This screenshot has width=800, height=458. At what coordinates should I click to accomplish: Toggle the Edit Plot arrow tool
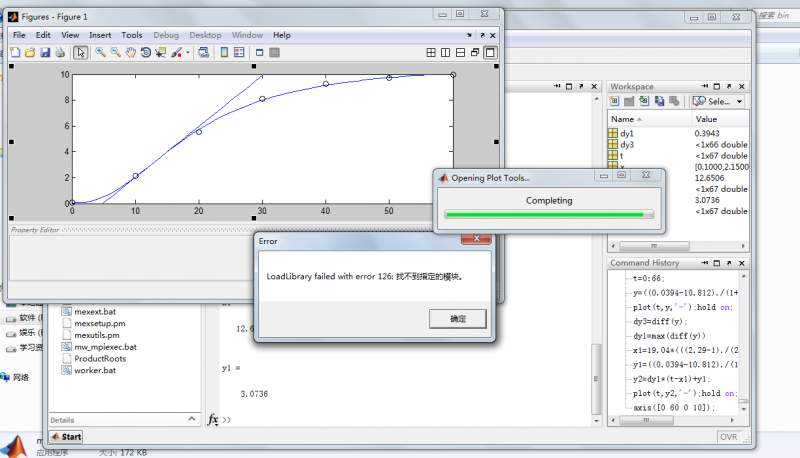tap(81, 53)
